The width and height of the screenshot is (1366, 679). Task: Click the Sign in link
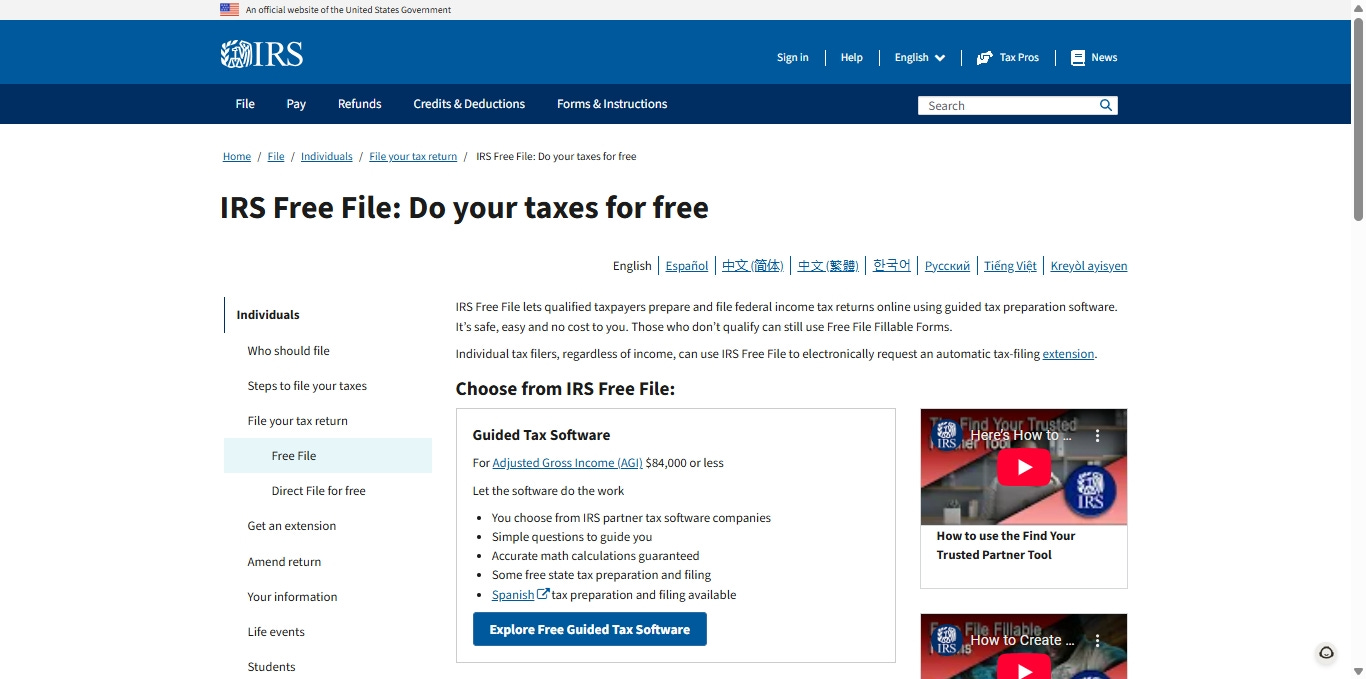point(793,58)
